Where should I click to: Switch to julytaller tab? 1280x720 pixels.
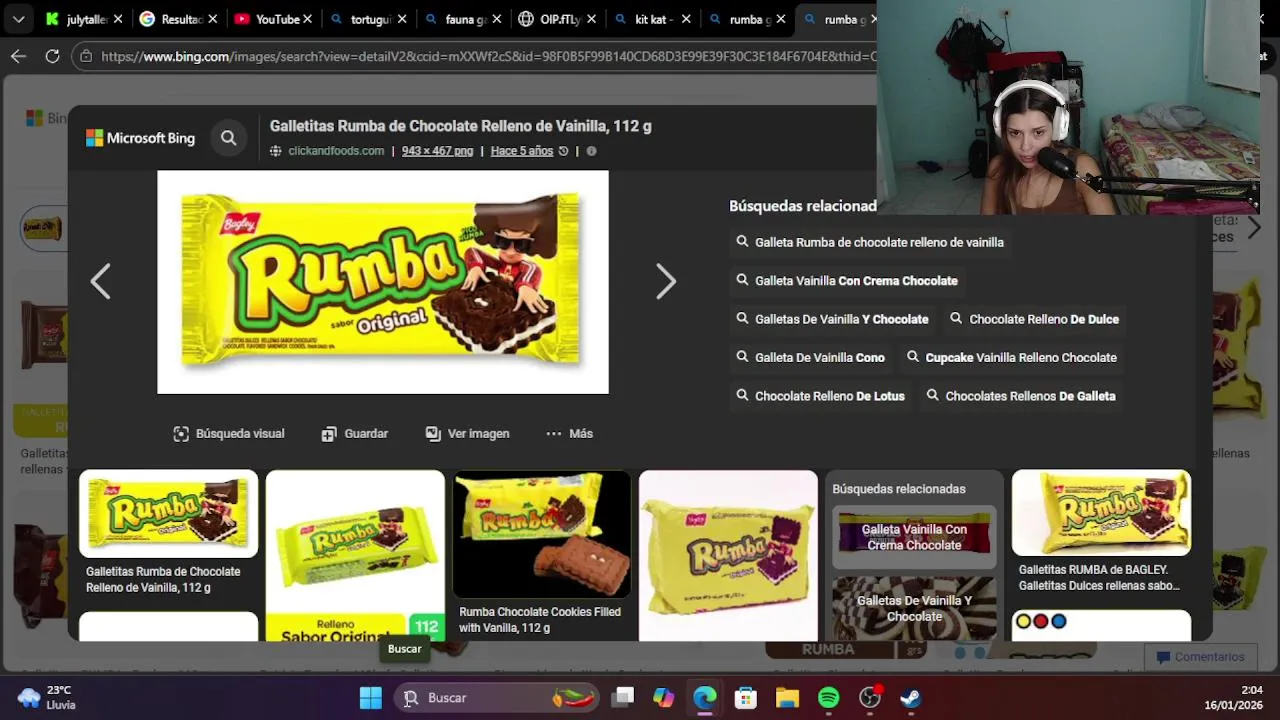click(x=77, y=19)
